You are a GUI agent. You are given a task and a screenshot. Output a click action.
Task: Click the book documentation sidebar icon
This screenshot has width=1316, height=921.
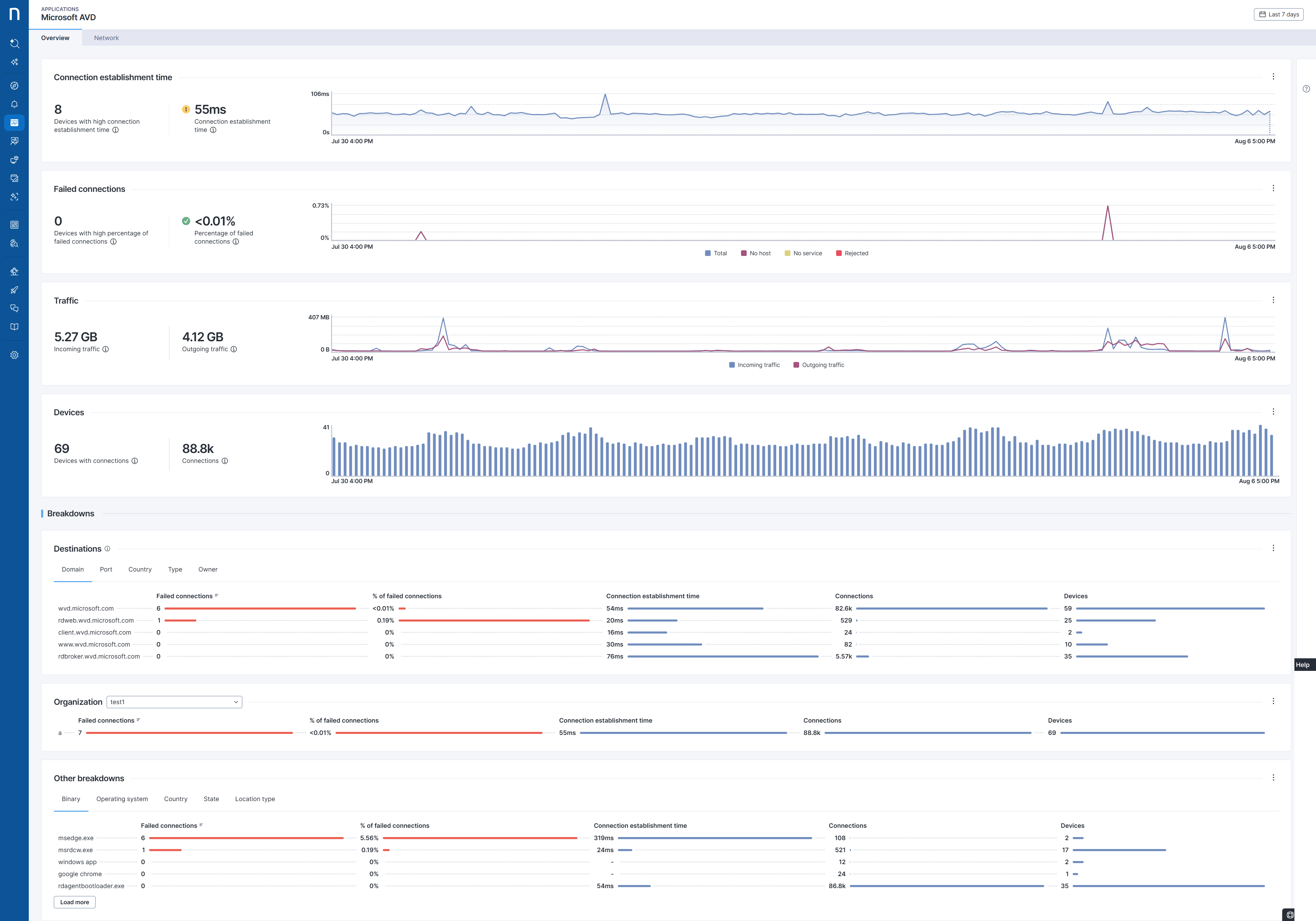pos(14,327)
